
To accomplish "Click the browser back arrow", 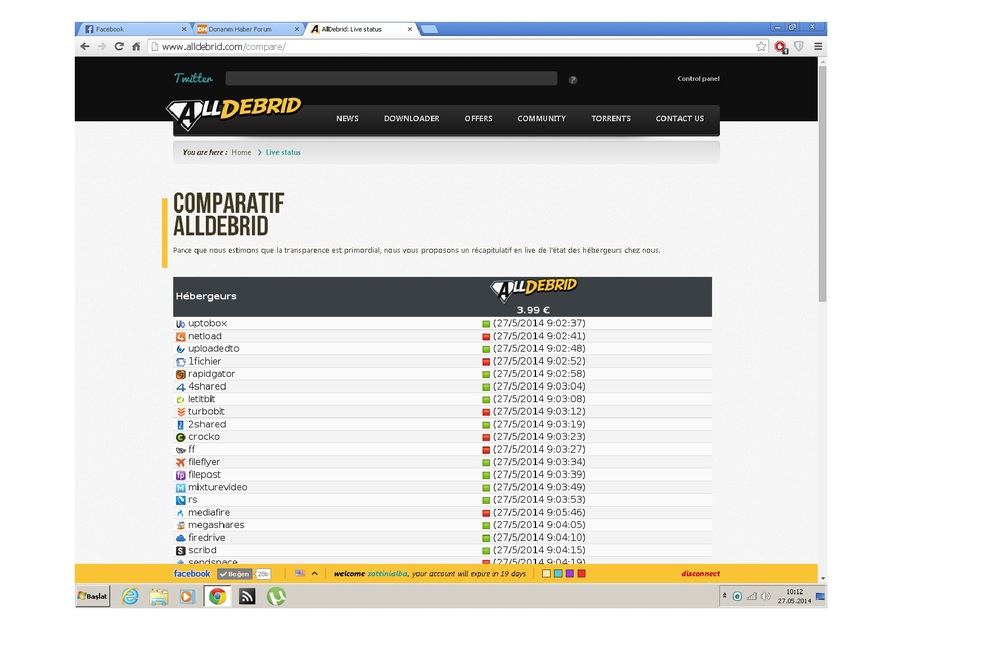I will [85, 47].
